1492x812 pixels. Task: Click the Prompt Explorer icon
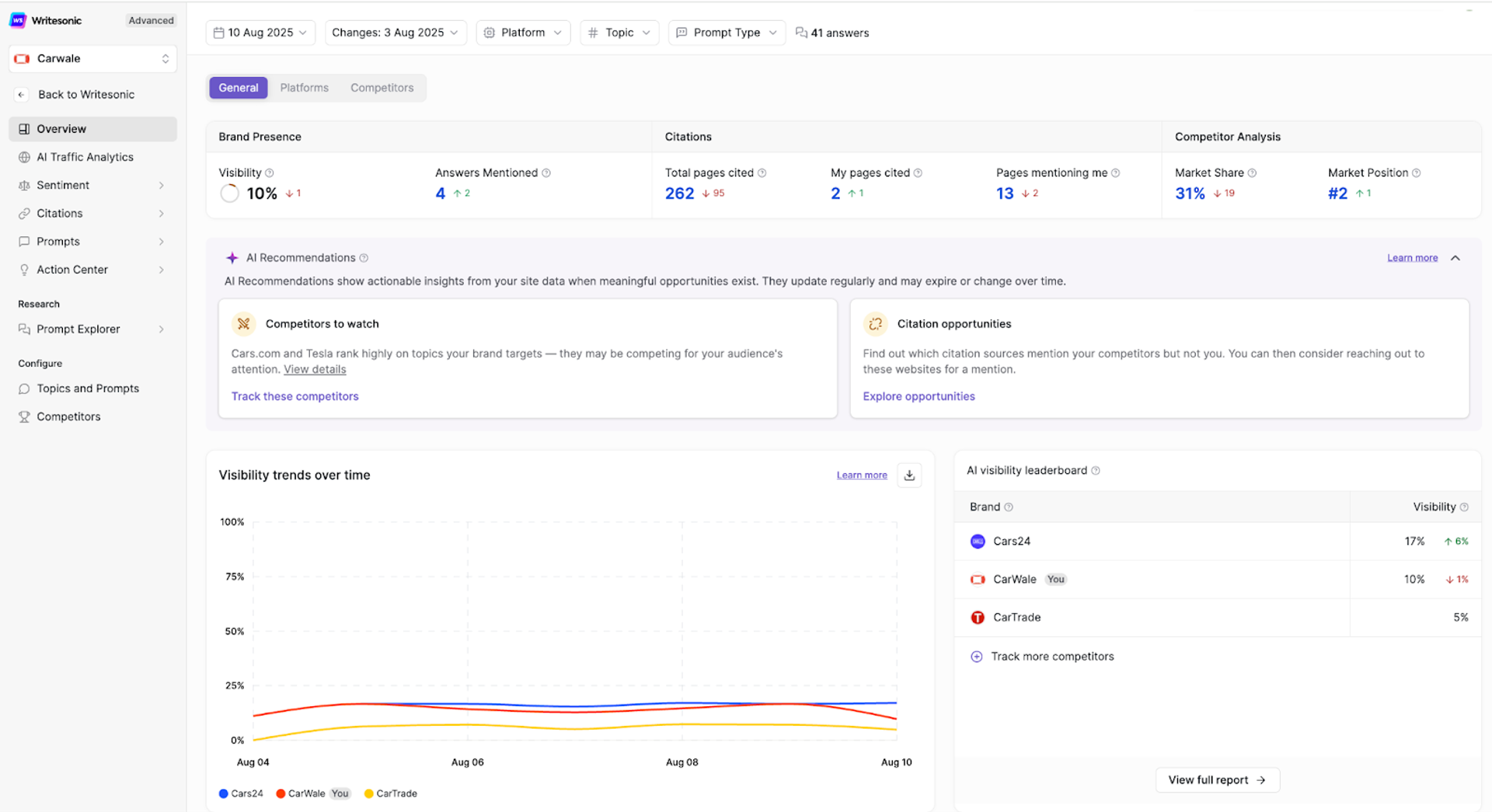(24, 329)
